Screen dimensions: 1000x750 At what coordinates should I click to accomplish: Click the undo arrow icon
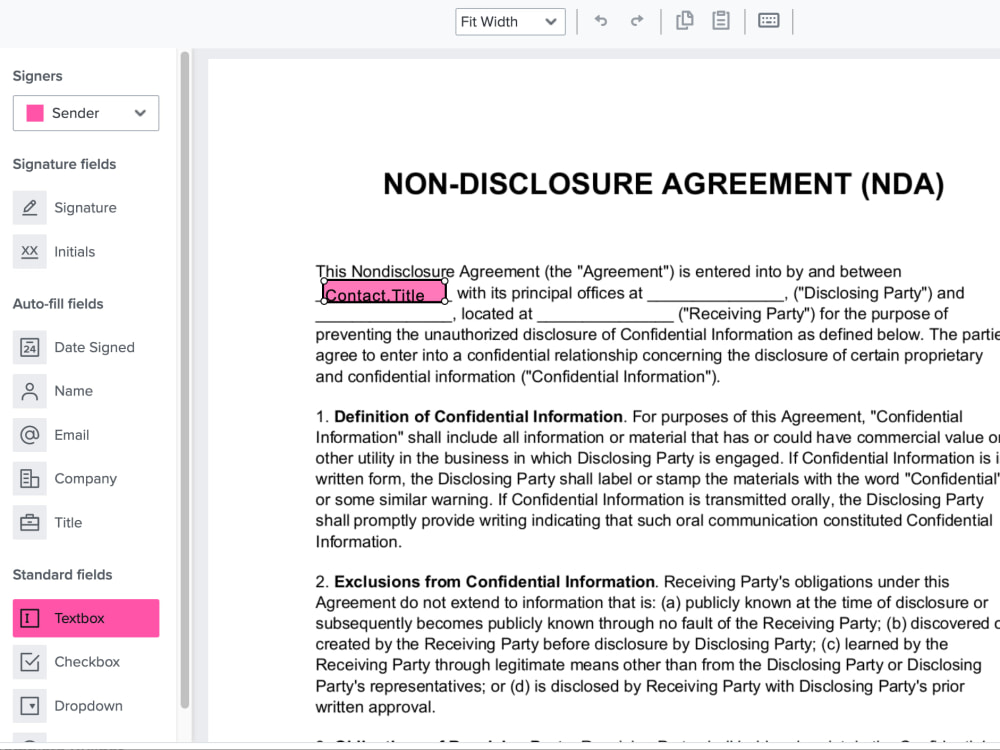601,21
